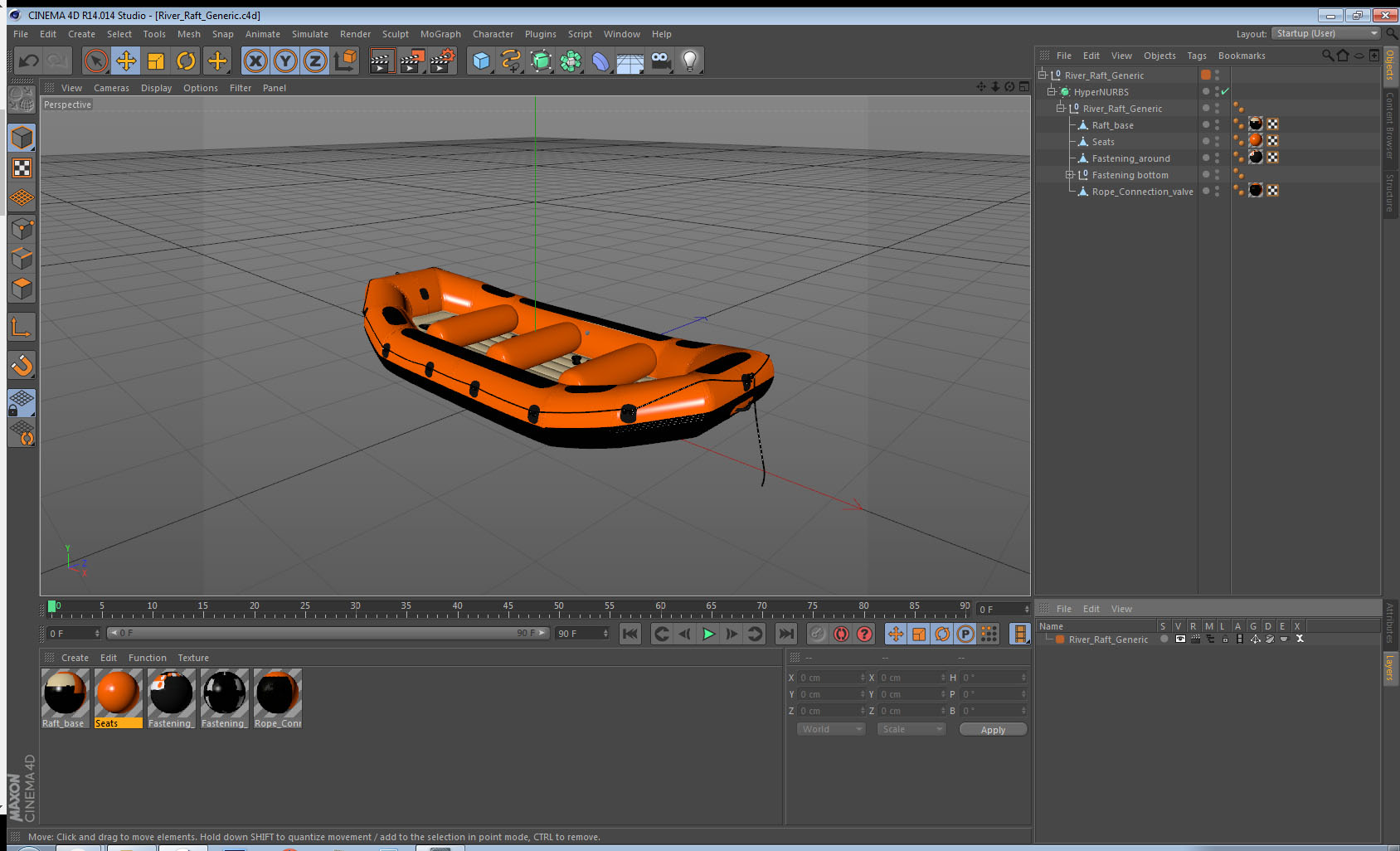Open the deformer objects icon
The width and height of the screenshot is (1400, 851).
[600, 61]
